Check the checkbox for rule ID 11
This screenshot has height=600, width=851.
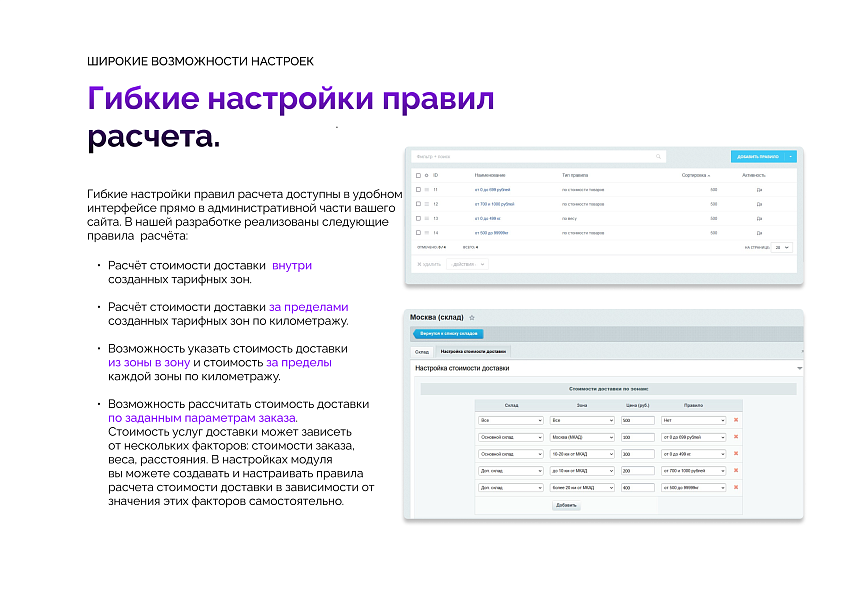coord(417,188)
